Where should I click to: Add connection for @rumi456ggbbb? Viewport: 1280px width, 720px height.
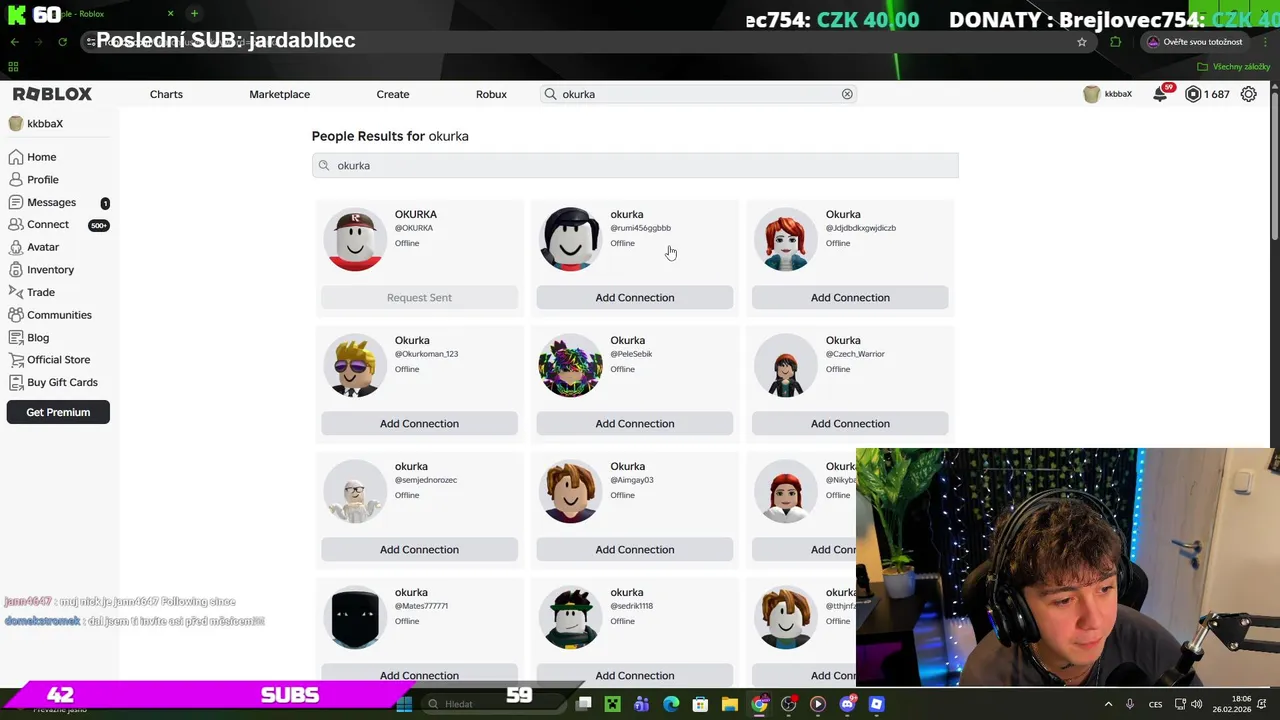click(x=635, y=297)
